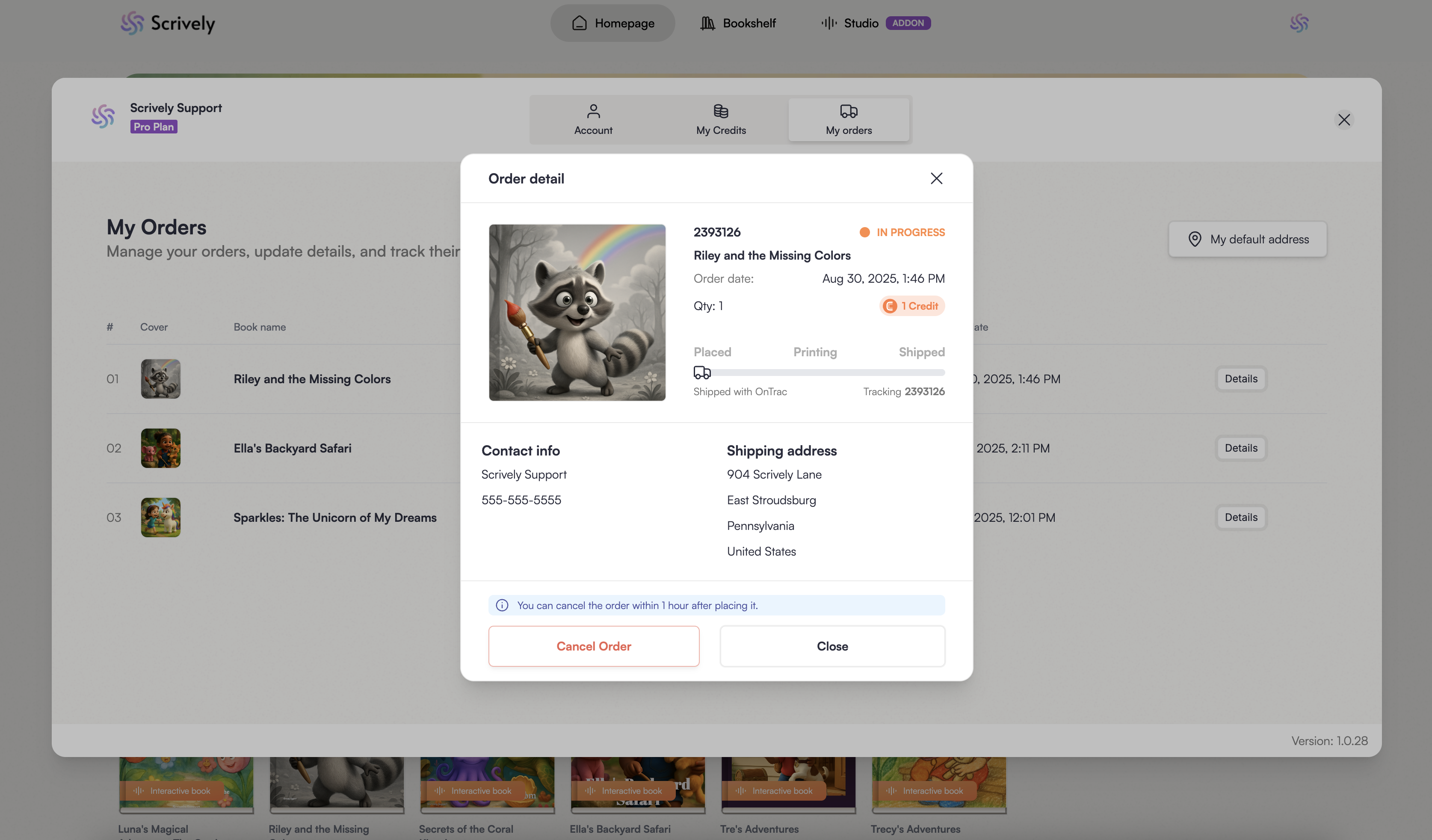Close the account settings panel with the X

[x=1343, y=120]
